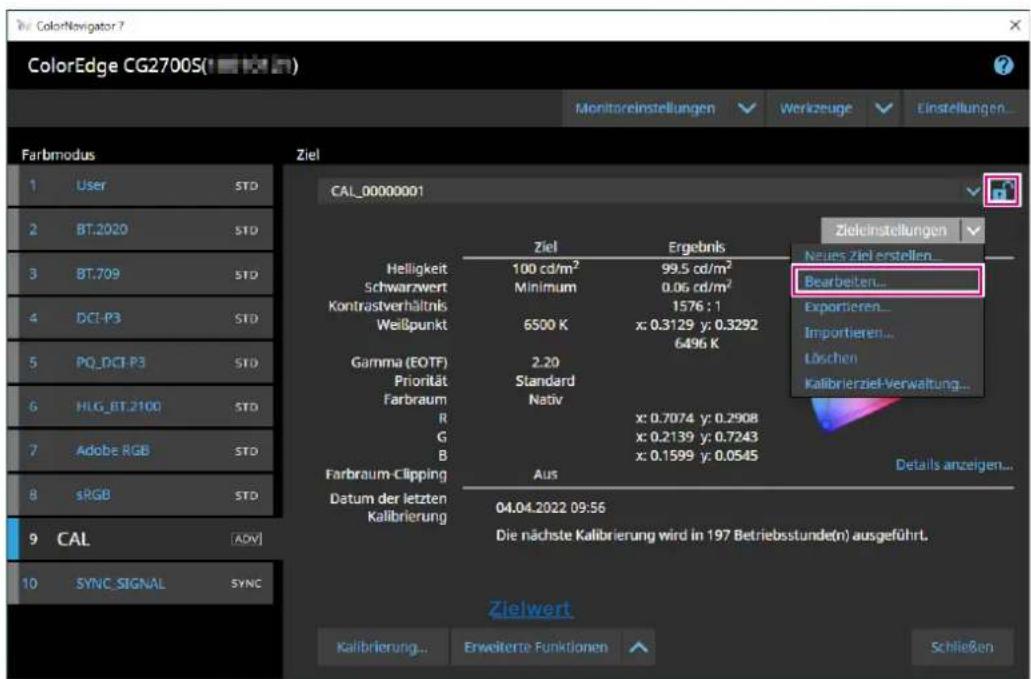The height and width of the screenshot is (679, 1031).
Task: Select color mode 10 SYNC_SIGNAL
Action: [x=141, y=583]
